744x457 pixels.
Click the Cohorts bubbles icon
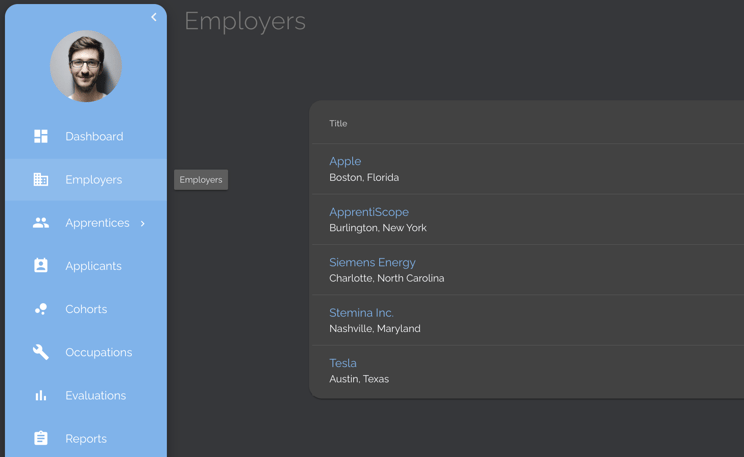click(x=41, y=309)
